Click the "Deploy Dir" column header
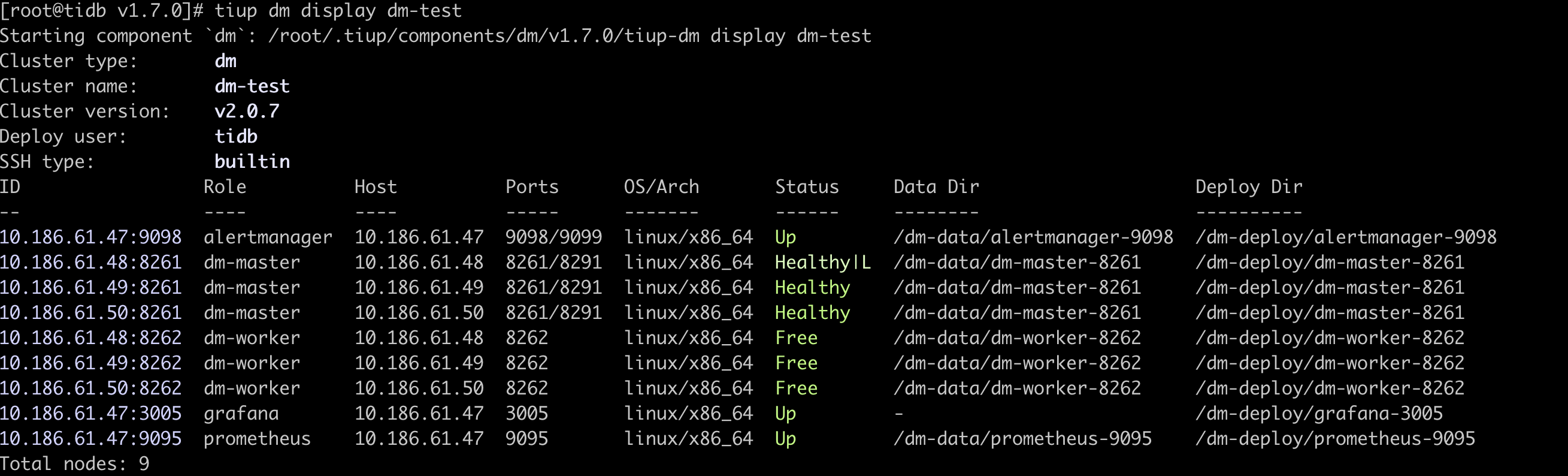The width and height of the screenshot is (1568, 476). click(x=1248, y=187)
